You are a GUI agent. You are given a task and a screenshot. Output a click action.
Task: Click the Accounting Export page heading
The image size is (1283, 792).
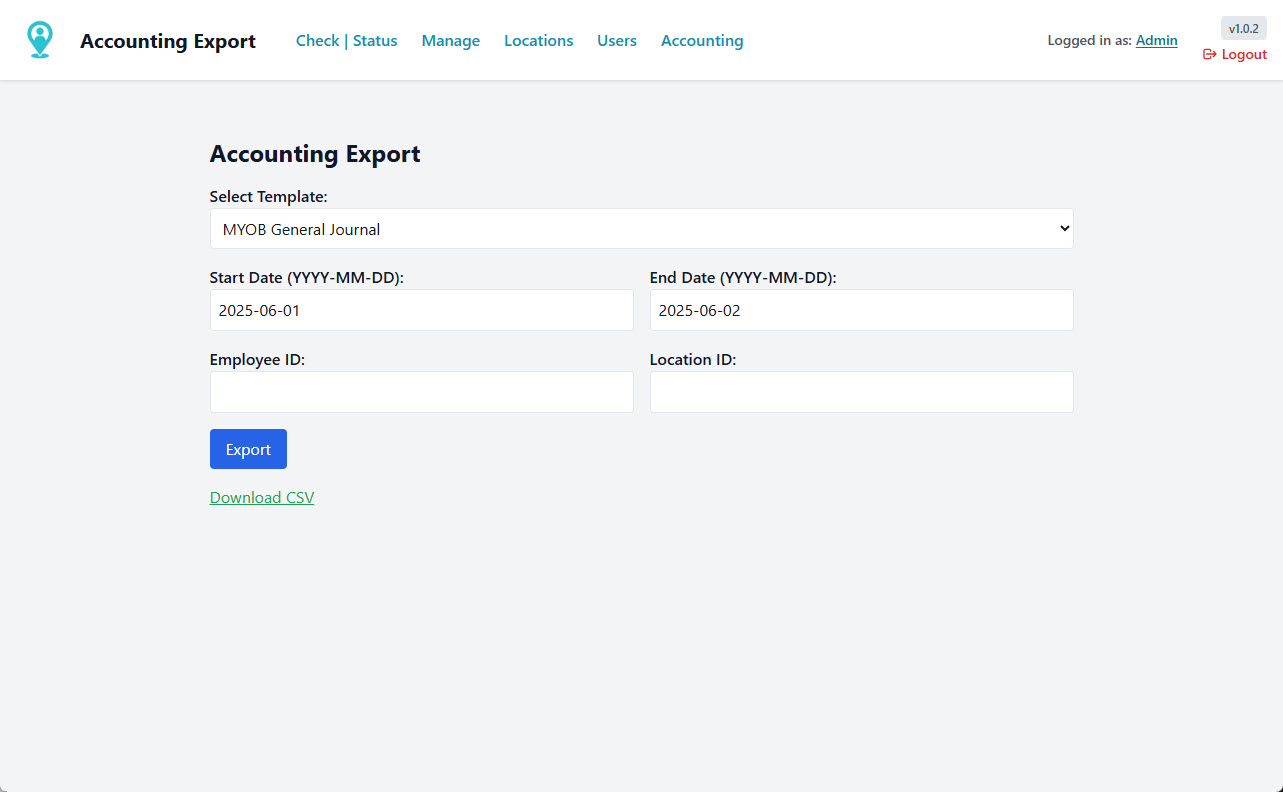(315, 154)
